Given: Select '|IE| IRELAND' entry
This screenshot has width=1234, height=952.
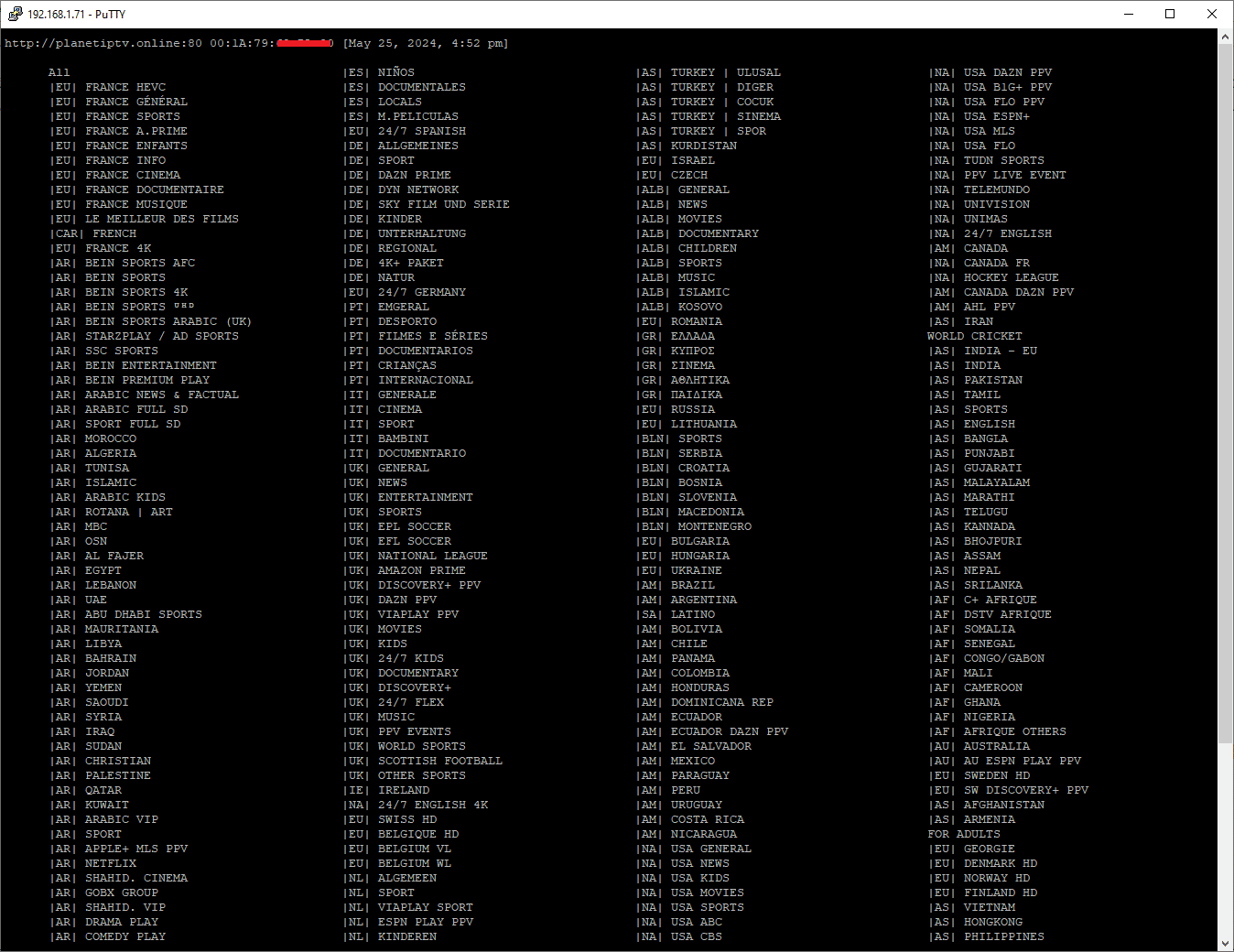Looking at the screenshot, I should (386, 790).
